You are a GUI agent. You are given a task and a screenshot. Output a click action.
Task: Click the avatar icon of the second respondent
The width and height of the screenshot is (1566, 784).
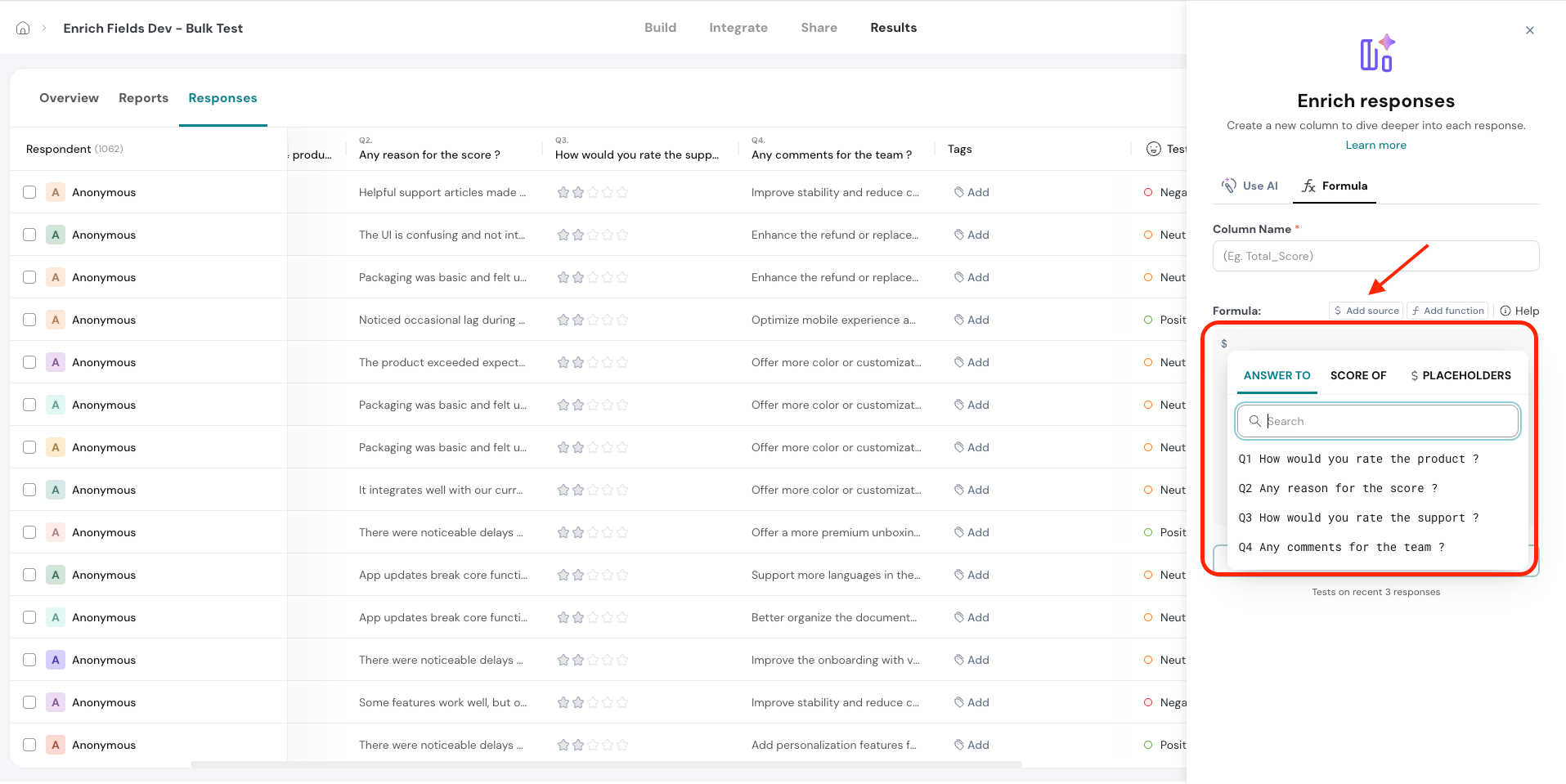pos(56,235)
